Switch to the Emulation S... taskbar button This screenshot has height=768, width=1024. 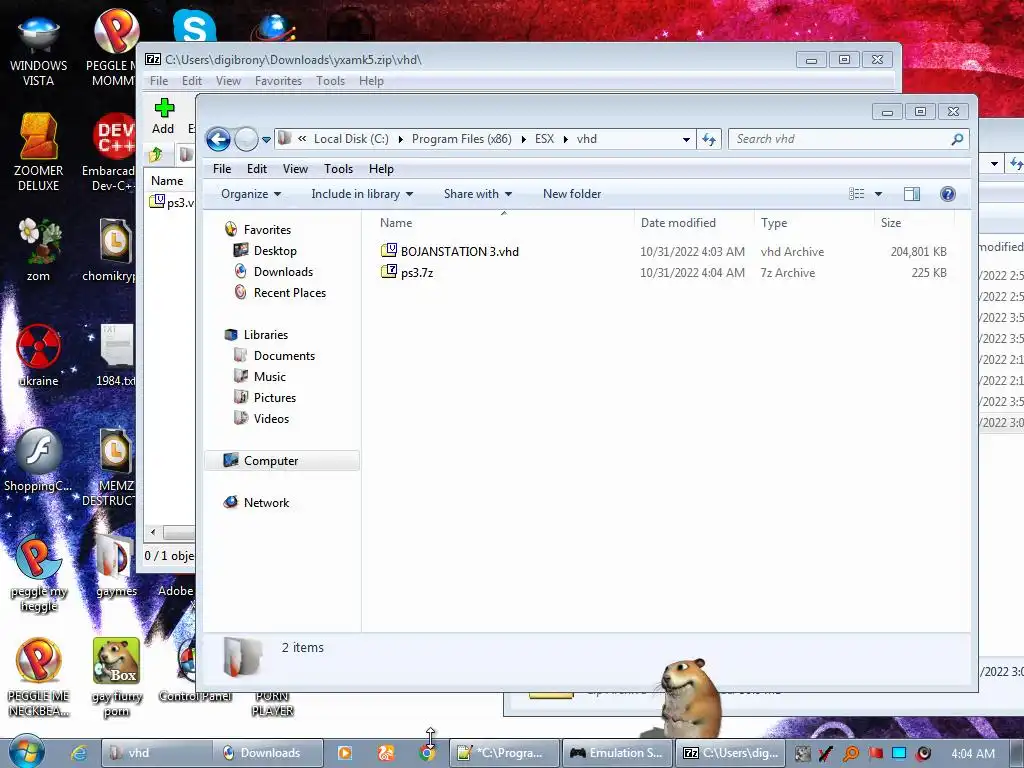(x=617, y=753)
